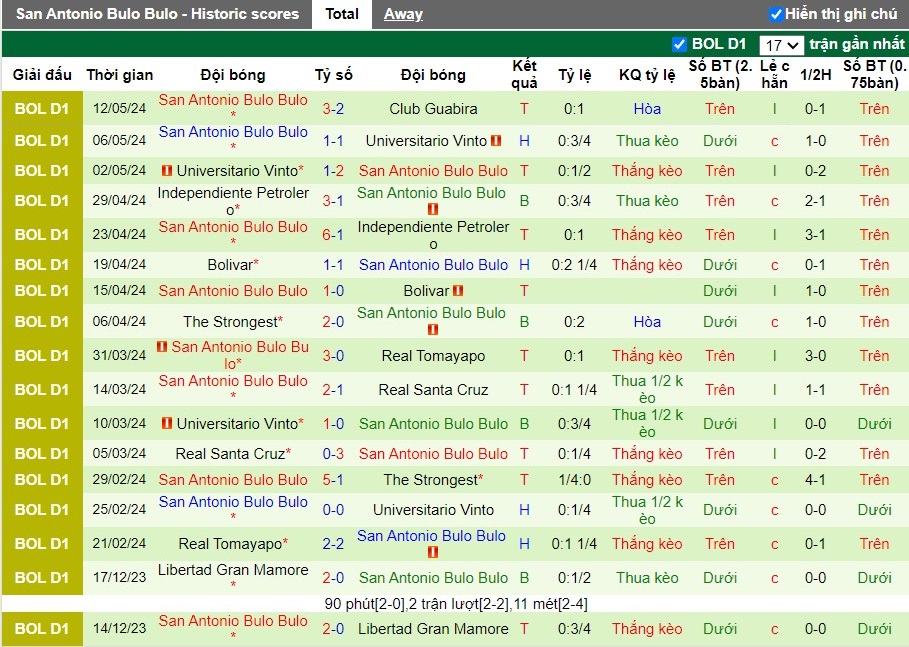
Task: Click Dưới in last column on 10/03/24
Action: pyautogui.click(x=874, y=424)
